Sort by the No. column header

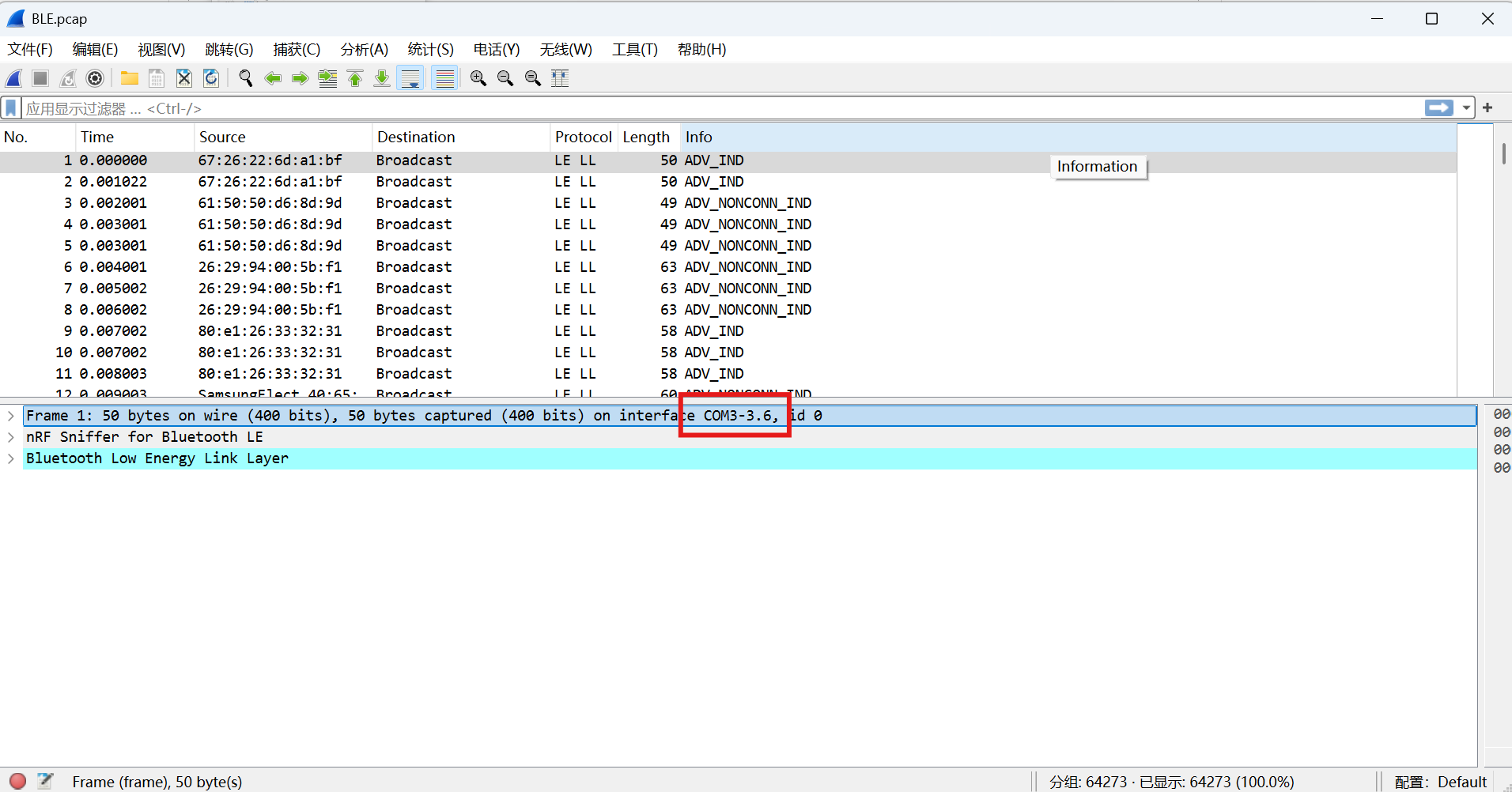38,138
